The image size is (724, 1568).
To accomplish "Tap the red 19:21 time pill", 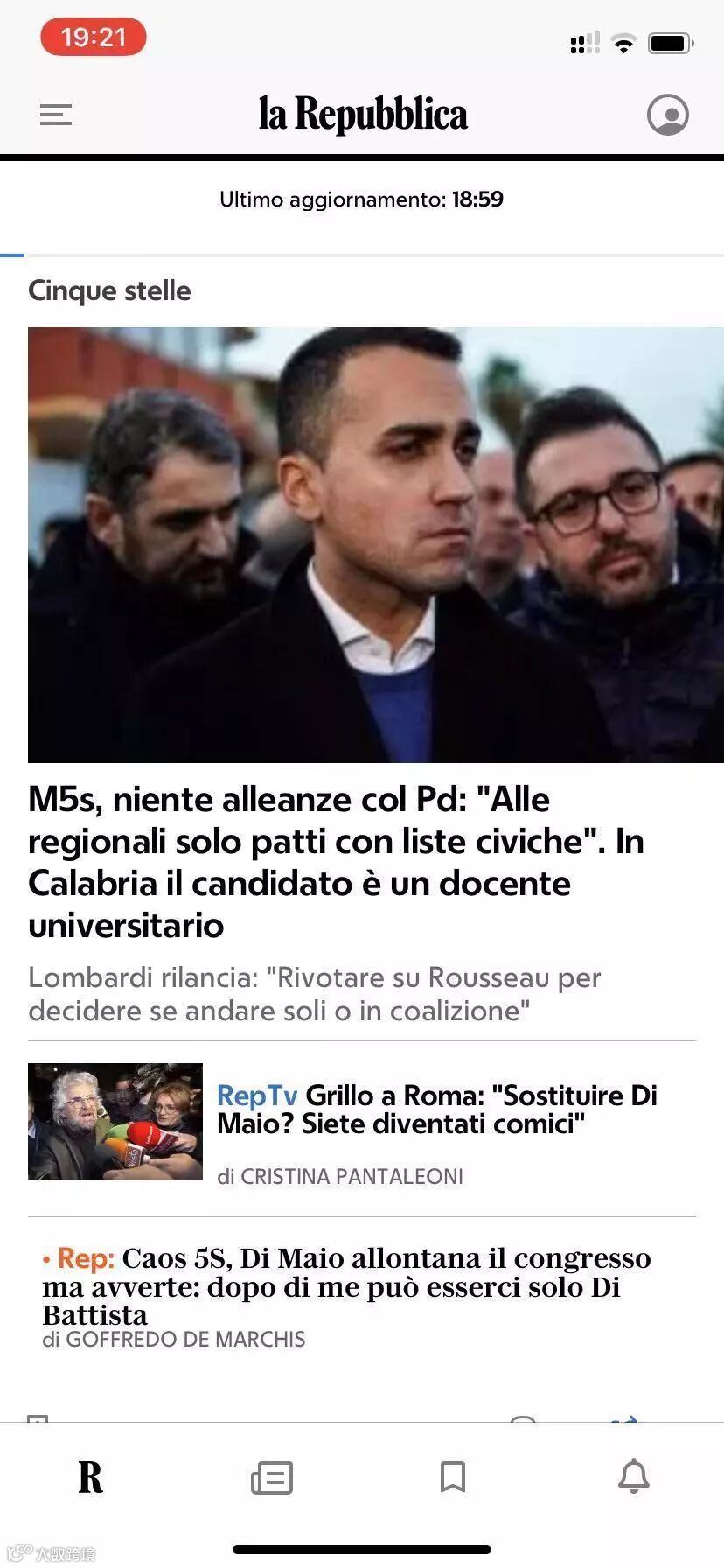I will [x=94, y=37].
